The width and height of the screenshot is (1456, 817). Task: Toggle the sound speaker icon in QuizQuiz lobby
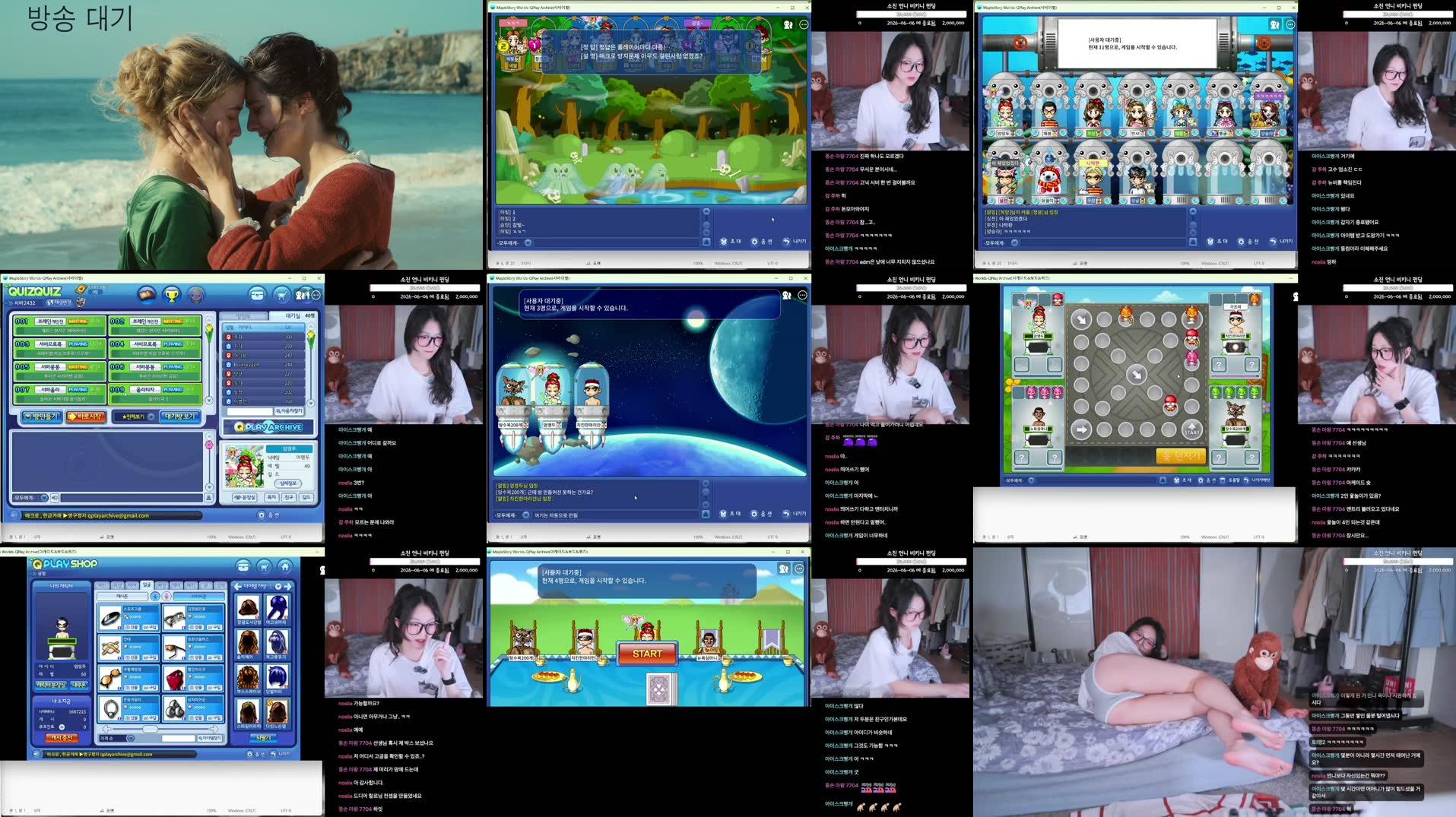pos(13,515)
